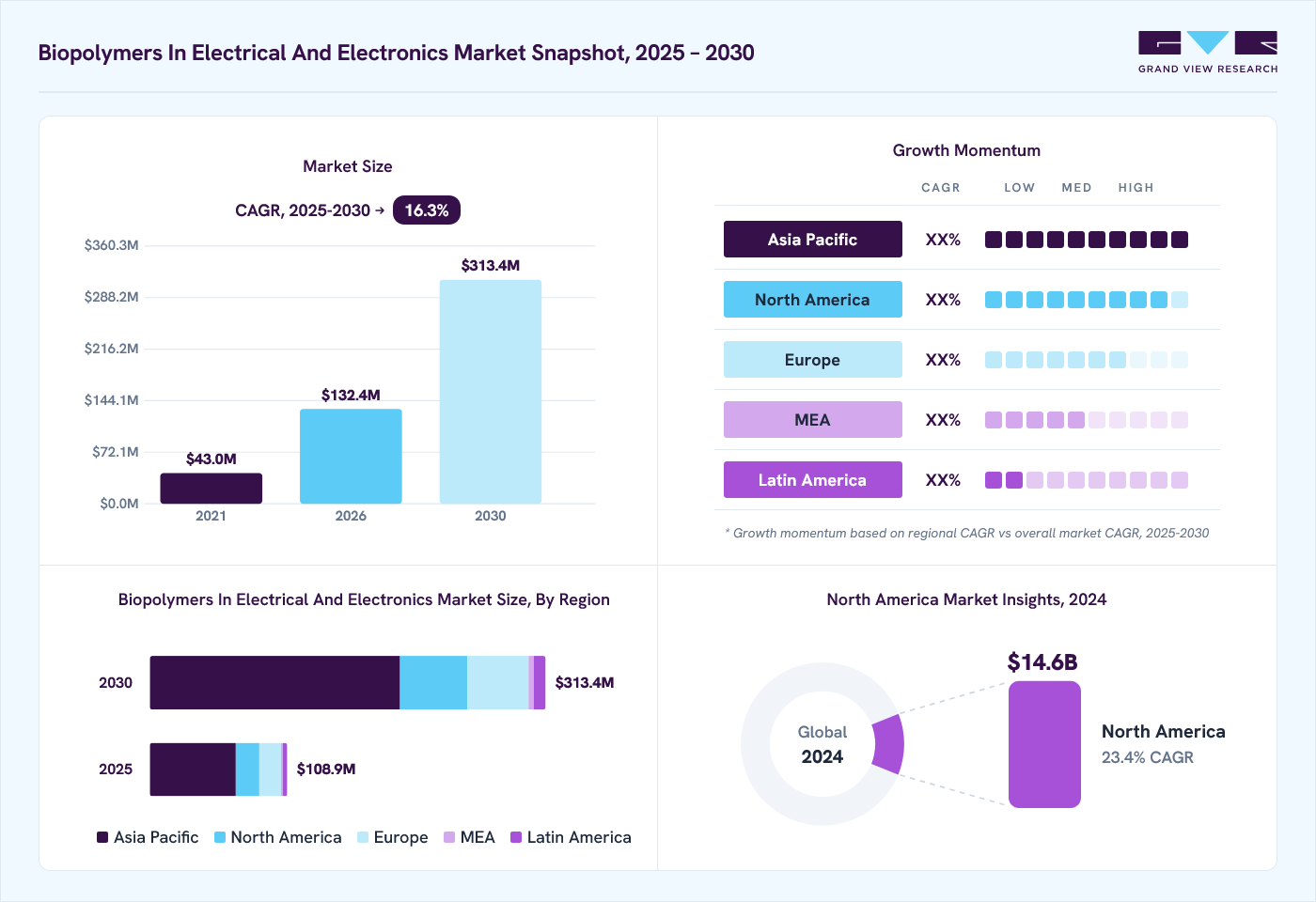Viewport: 1316px width, 902px height.
Task: Click the 2030 light blue bar
Action: (491, 392)
